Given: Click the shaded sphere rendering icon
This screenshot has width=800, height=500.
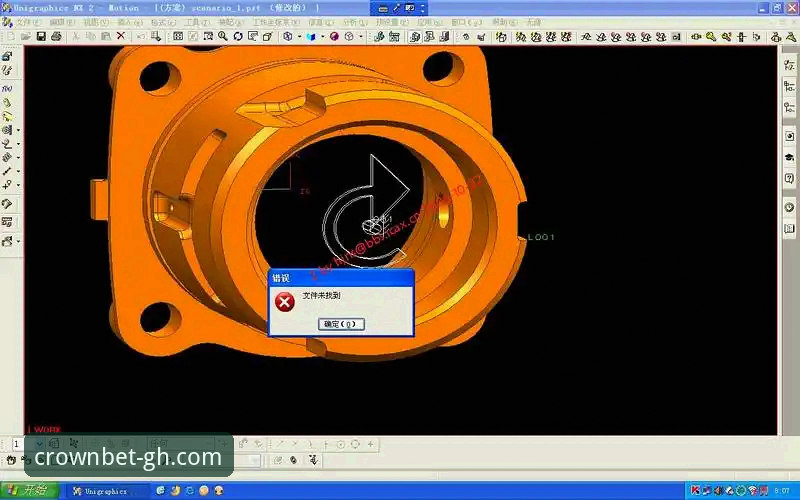Looking at the screenshot, I should point(334,36).
